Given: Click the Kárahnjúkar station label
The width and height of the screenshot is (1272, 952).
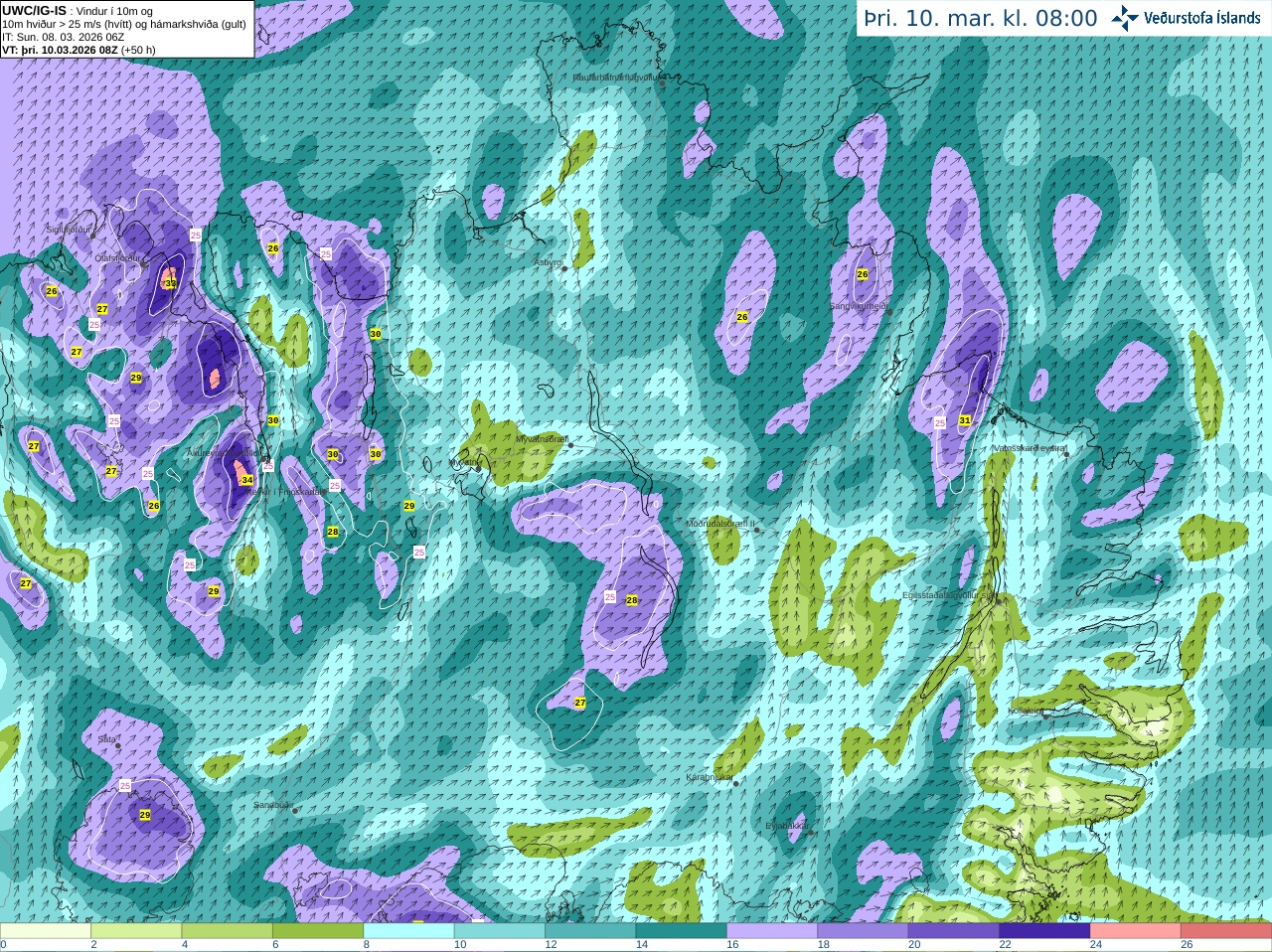Looking at the screenshot, I should point(710,777).
